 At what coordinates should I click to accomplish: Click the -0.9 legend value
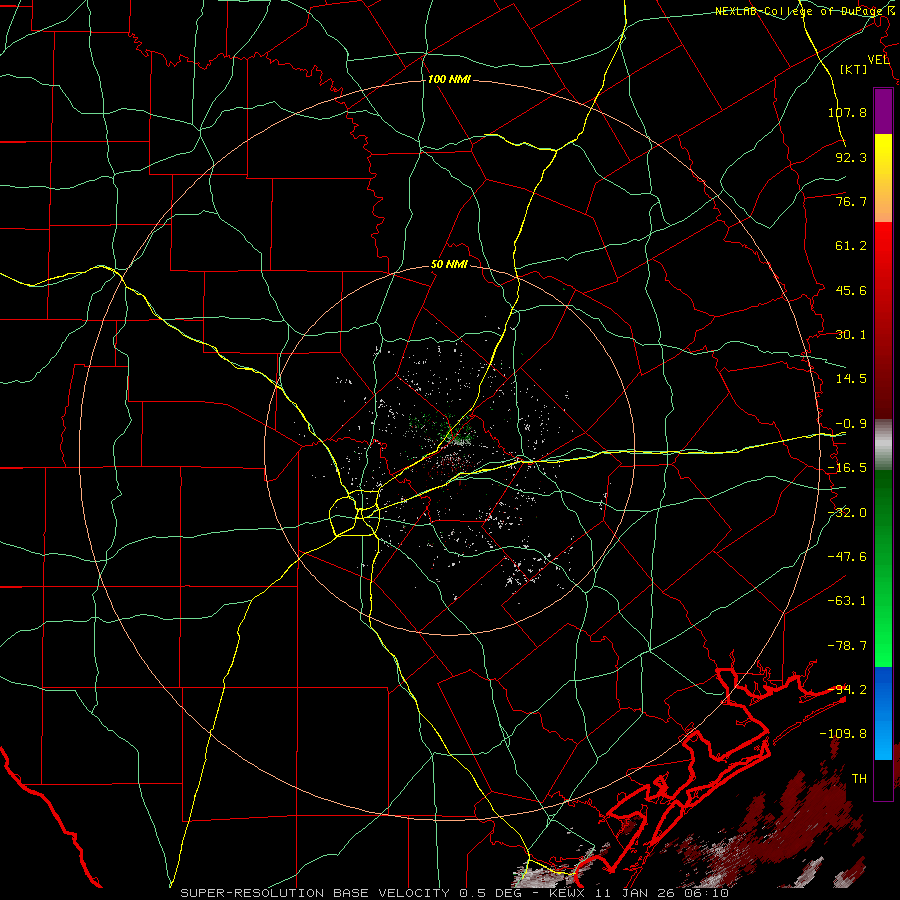[x=851, y=424]
